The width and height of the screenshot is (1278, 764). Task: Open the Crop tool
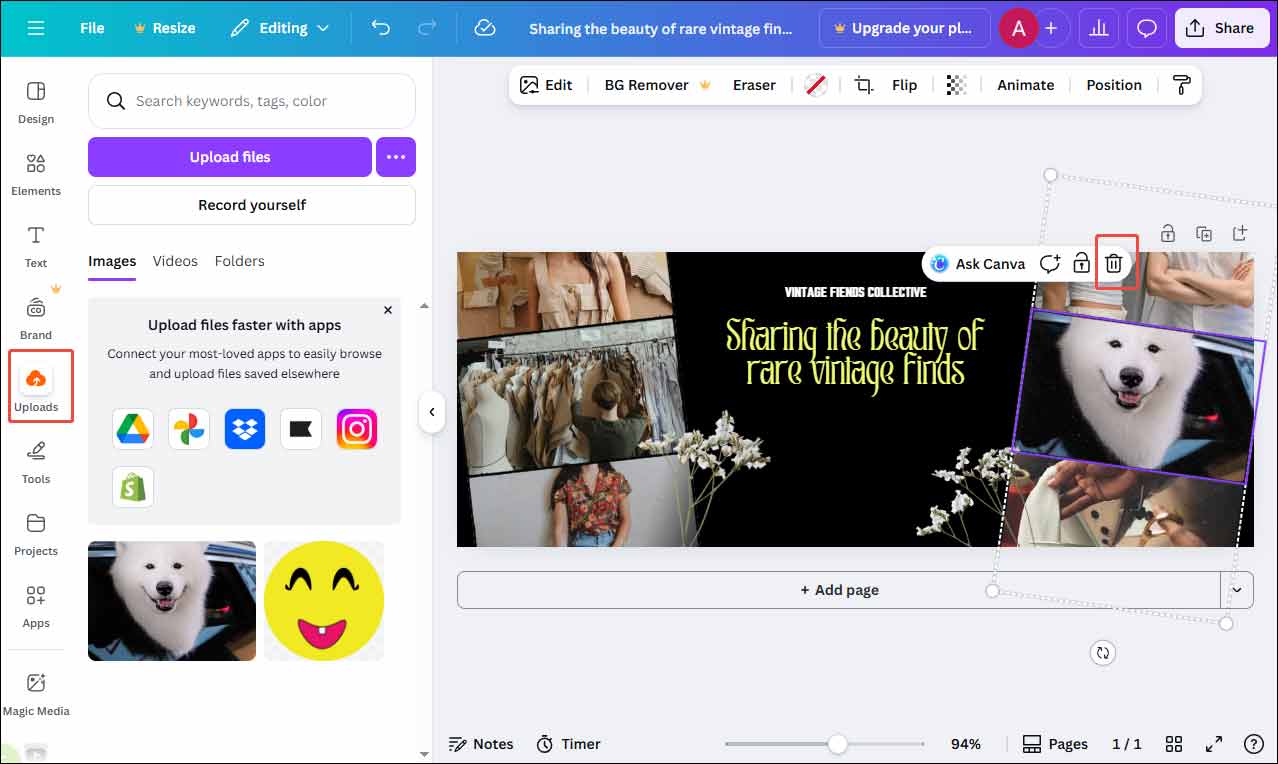pos(862,85)
